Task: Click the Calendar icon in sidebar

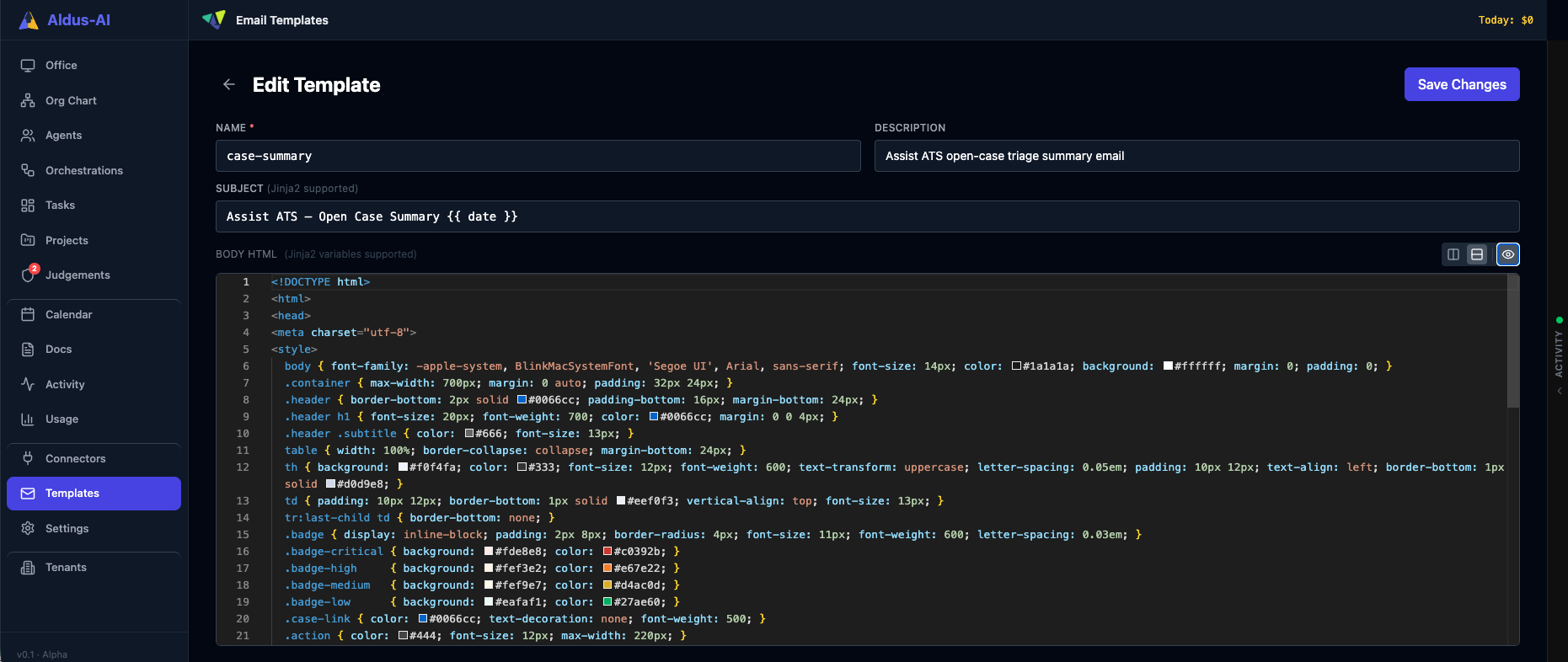Action: tap(28, 314)
